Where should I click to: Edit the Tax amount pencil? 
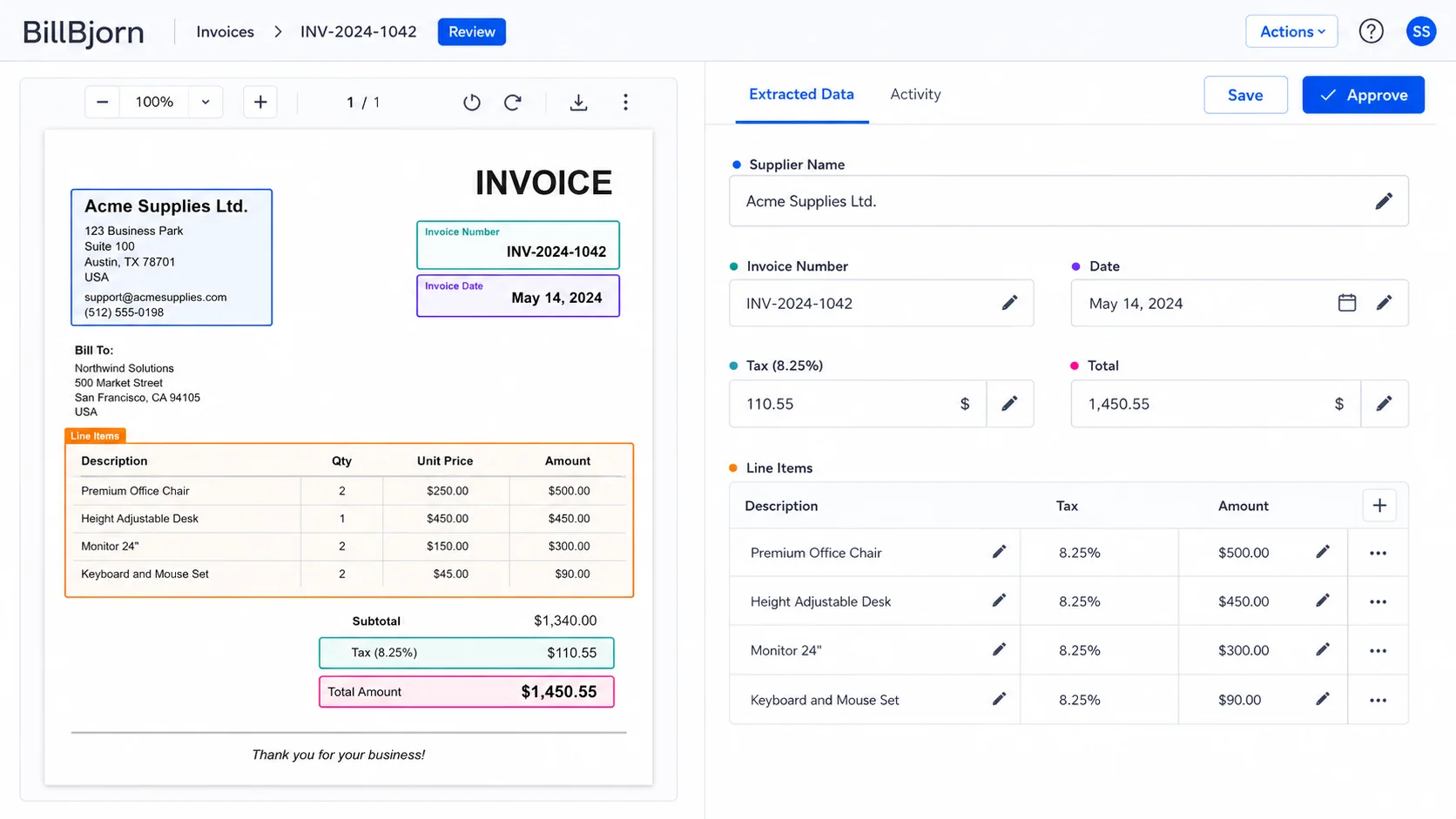tap(1009, 403)
